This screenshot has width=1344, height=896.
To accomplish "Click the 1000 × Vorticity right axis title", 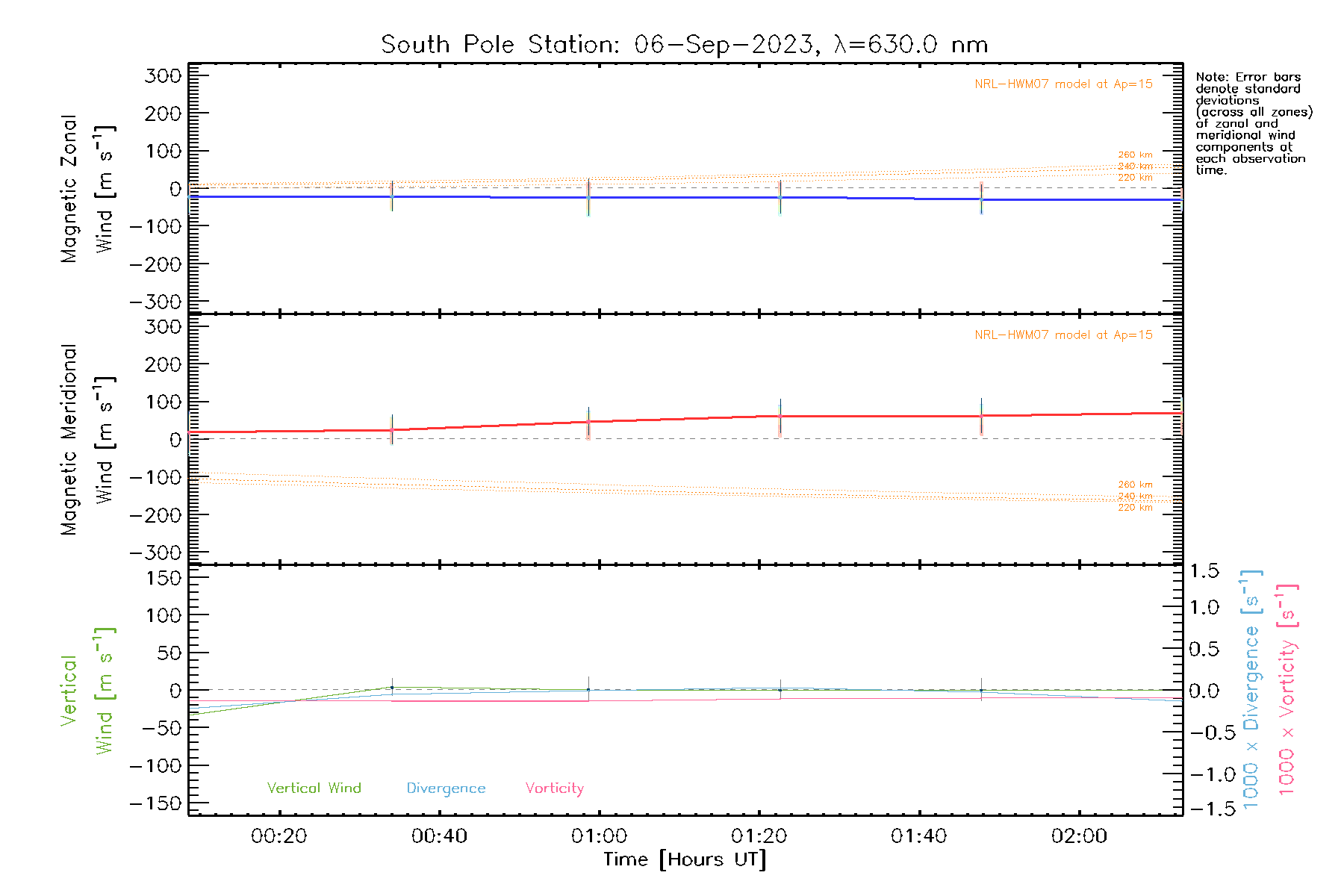I will [1287, 689].
